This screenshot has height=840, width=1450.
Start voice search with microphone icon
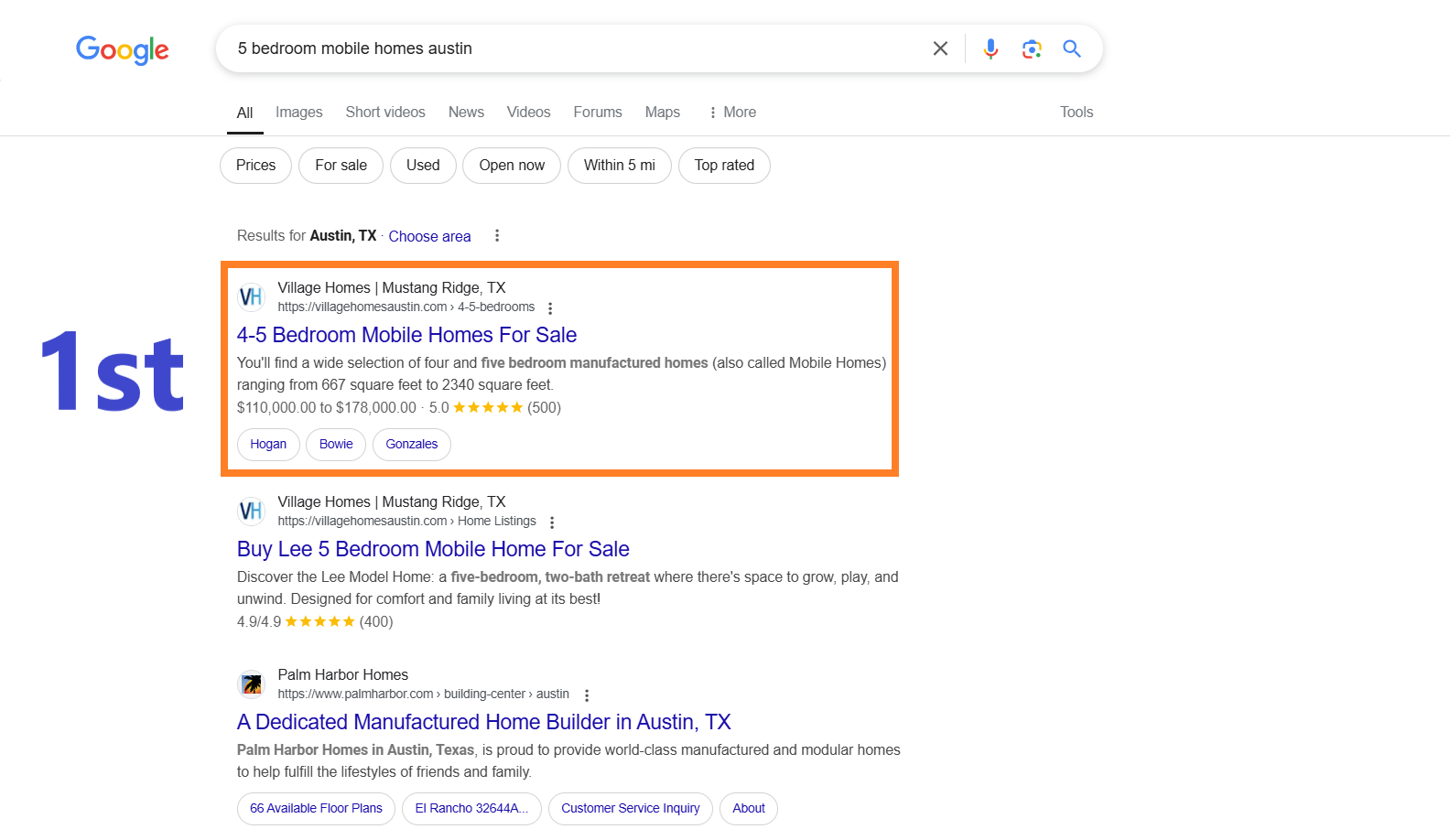(x=990, y=48)
